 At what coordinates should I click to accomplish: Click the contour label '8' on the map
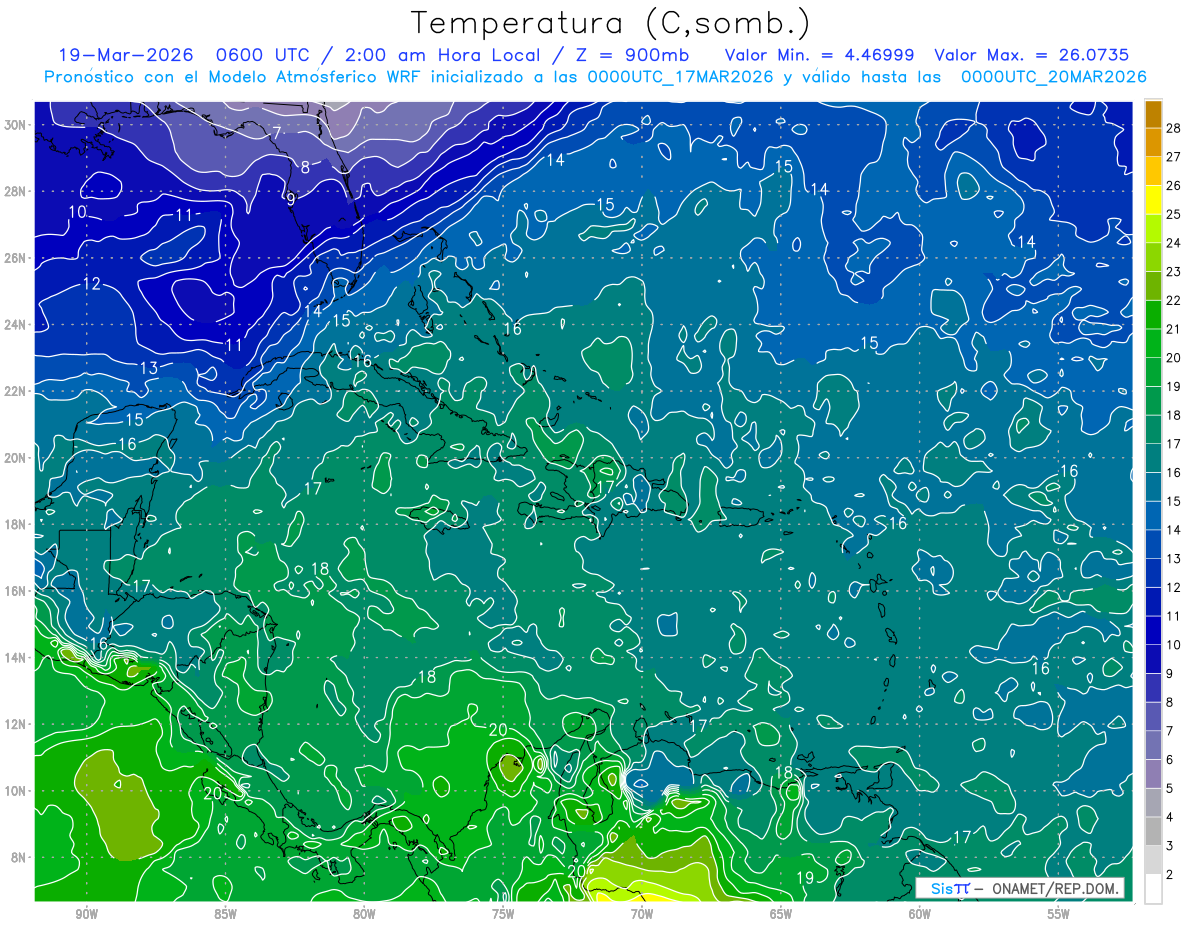[305, 167]
